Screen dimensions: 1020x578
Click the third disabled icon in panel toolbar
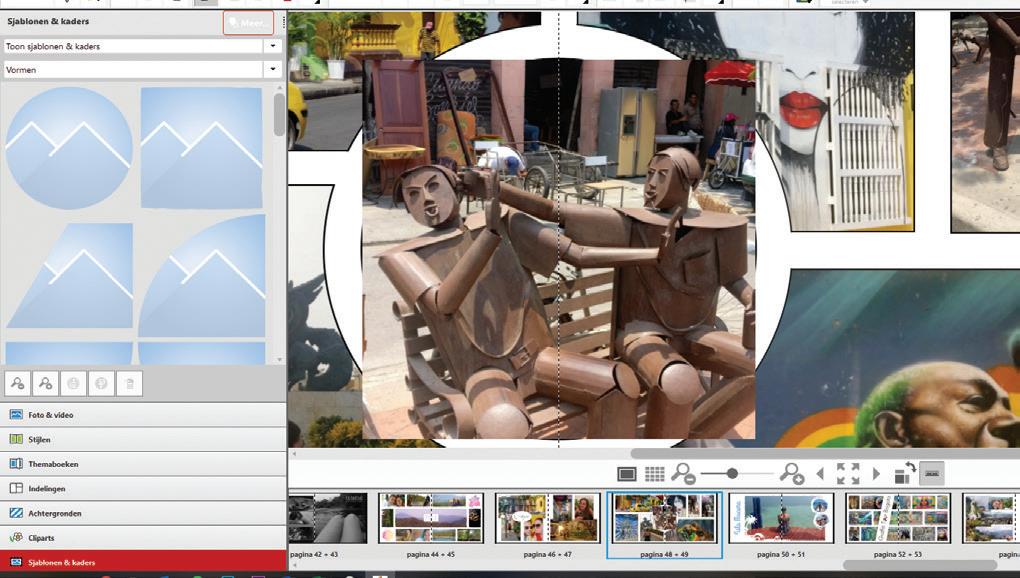pos(74,384)
